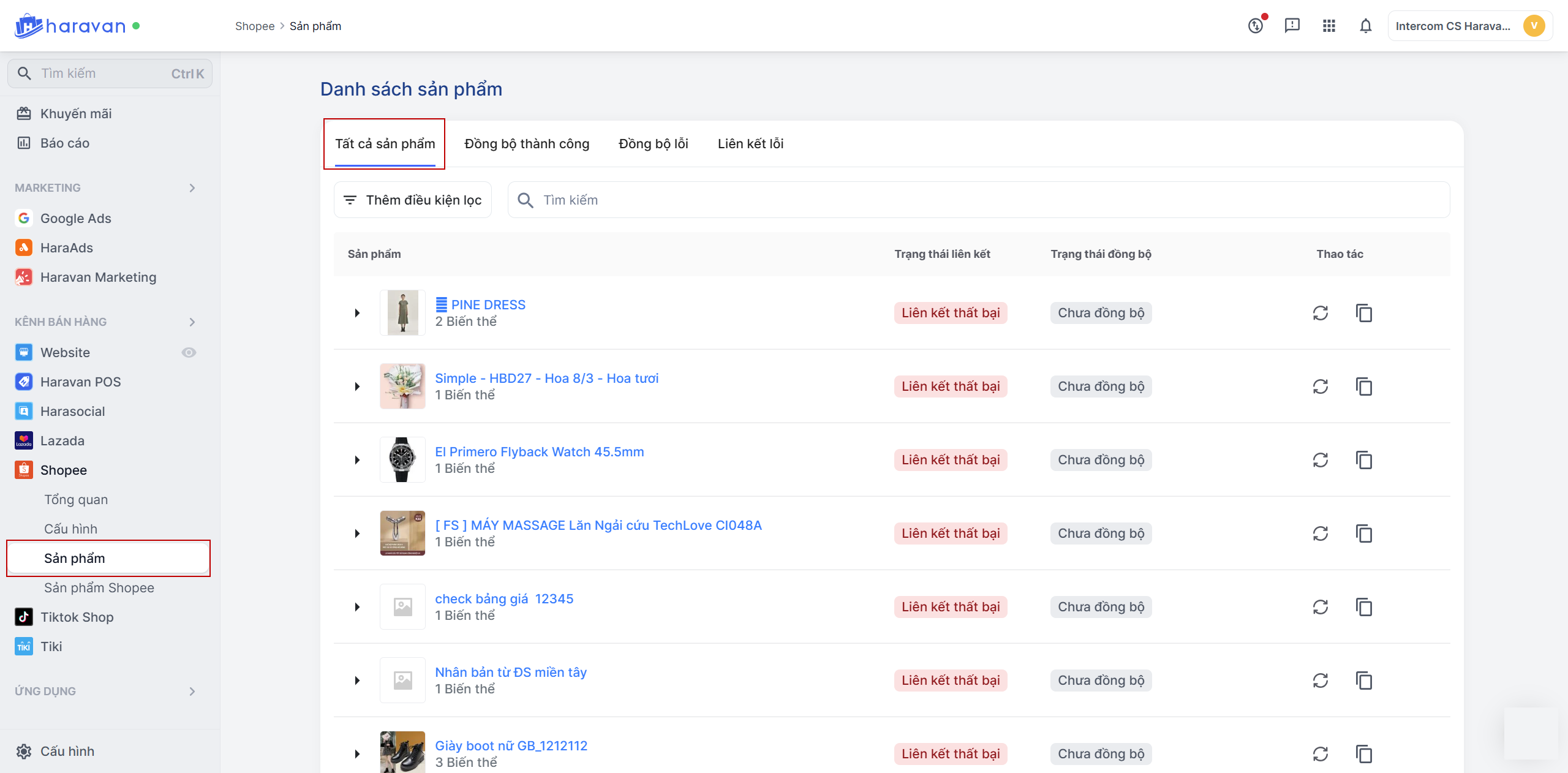Screen dimensions: 1568x773
Task: Expand the Giày boot nữ GB_1212112 row
Action: pyautogui.click(x=357, y=754)
